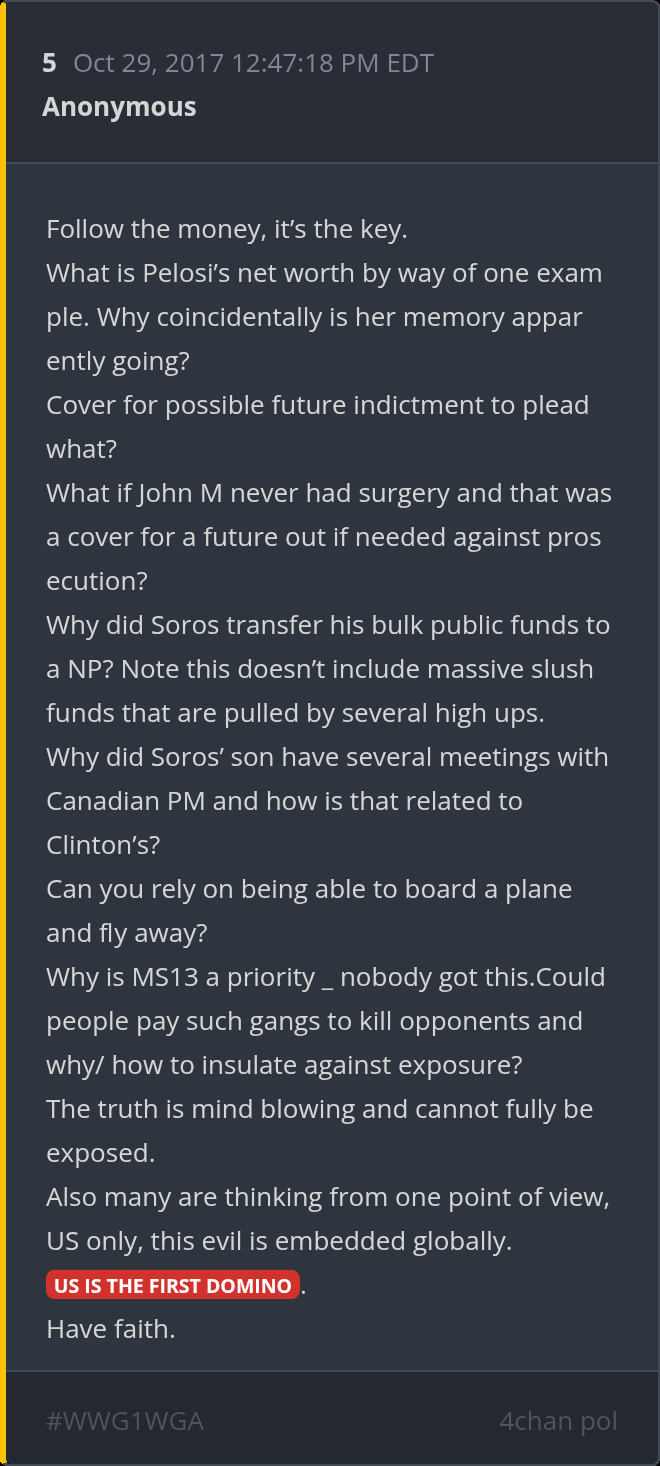Click the line "Why did Soros transfer his bulk"
This screenshot has width=660, height=1466.
327,625
